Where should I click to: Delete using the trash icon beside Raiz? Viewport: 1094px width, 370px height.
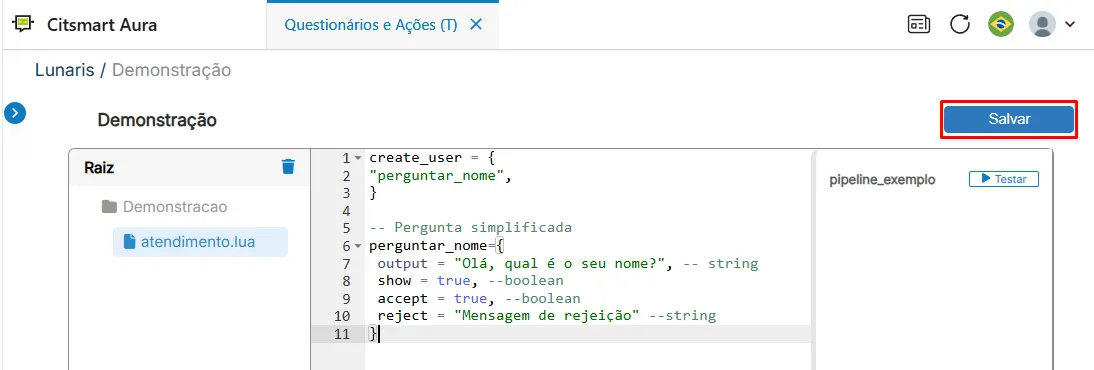[x=288, y=167]
